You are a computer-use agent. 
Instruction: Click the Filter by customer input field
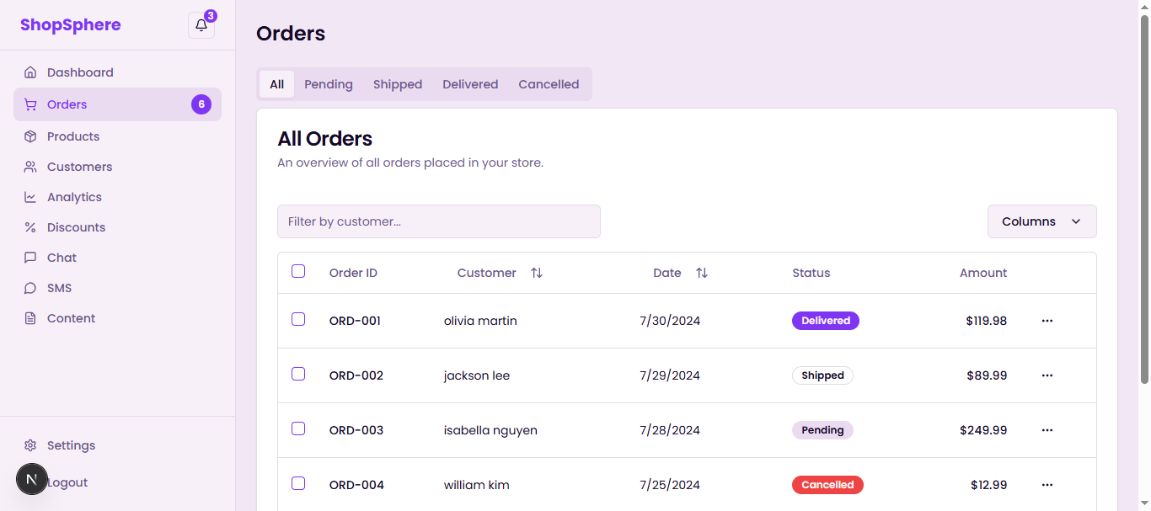[438, 222]
